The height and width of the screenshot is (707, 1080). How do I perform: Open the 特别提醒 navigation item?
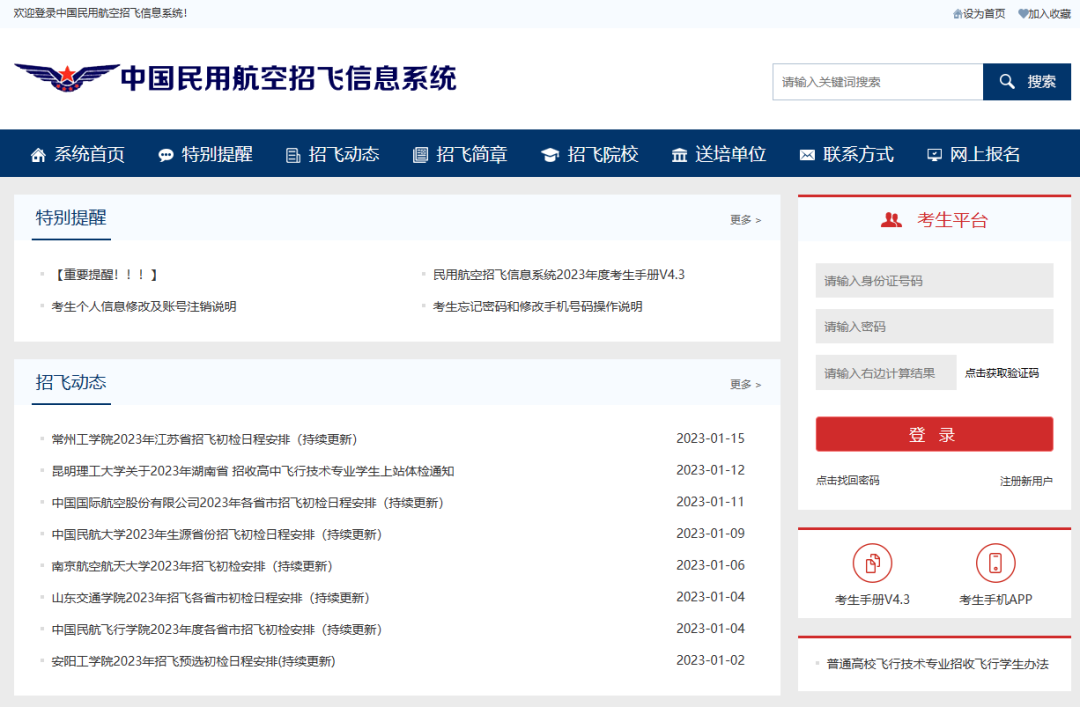(205, 154)
